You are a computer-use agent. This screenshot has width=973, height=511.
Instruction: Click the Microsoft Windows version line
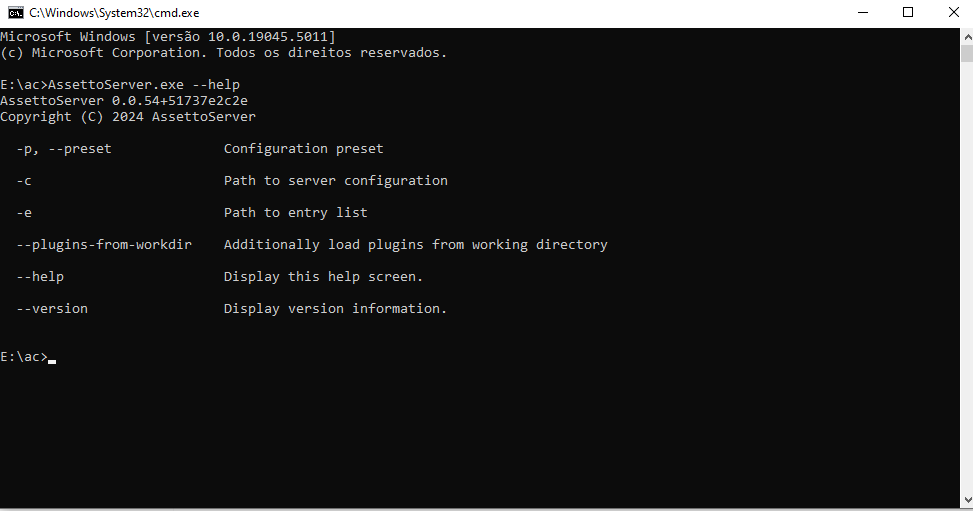168,37
